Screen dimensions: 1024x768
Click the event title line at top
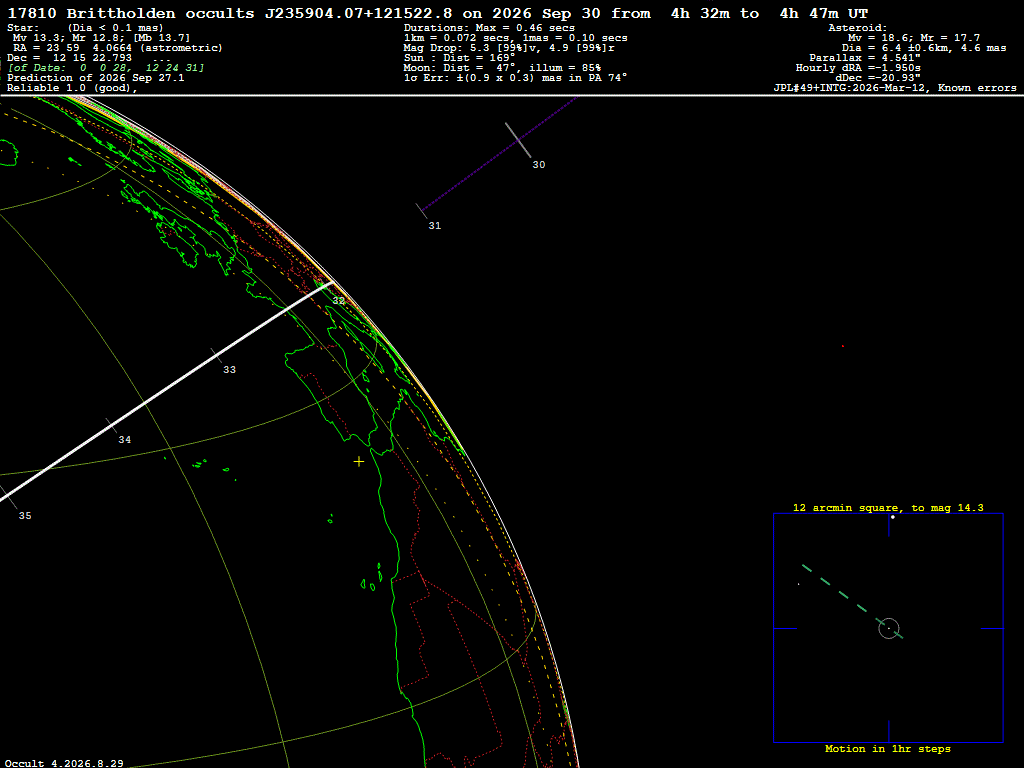coord(438,14)
